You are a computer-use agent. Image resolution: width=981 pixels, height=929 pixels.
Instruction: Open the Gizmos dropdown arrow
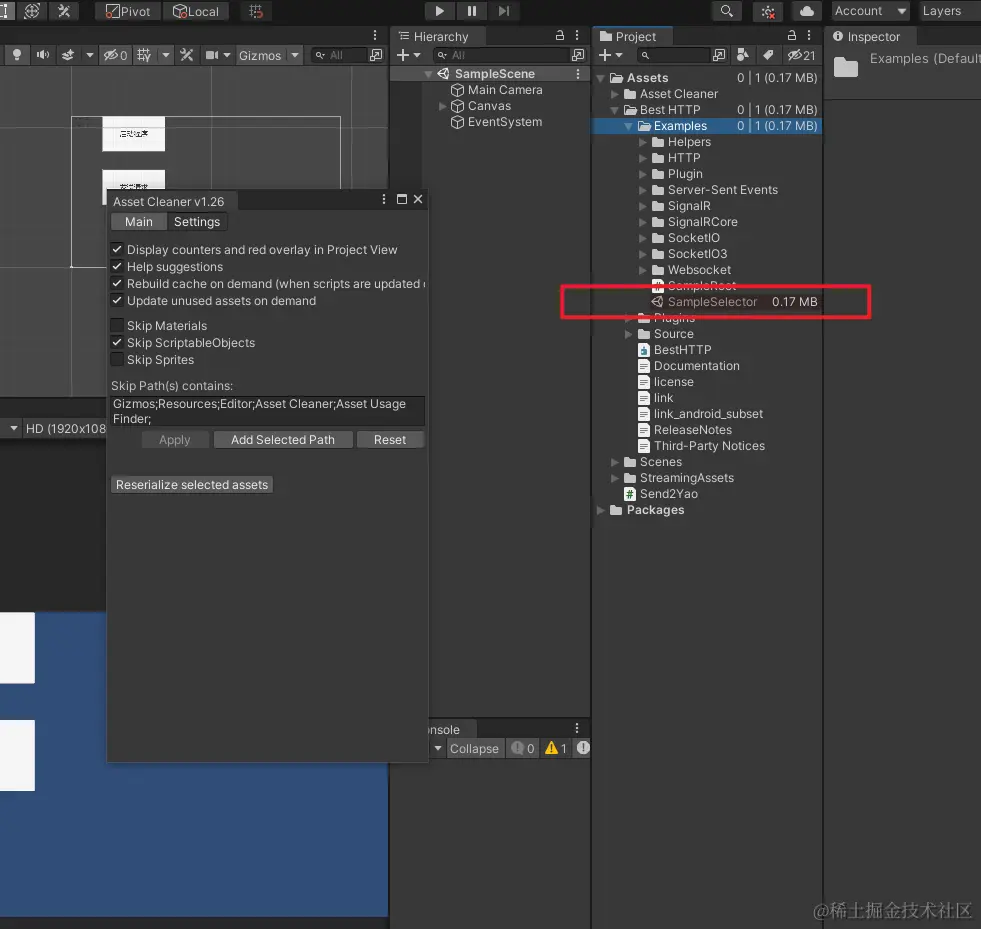(x=295, y=55)
